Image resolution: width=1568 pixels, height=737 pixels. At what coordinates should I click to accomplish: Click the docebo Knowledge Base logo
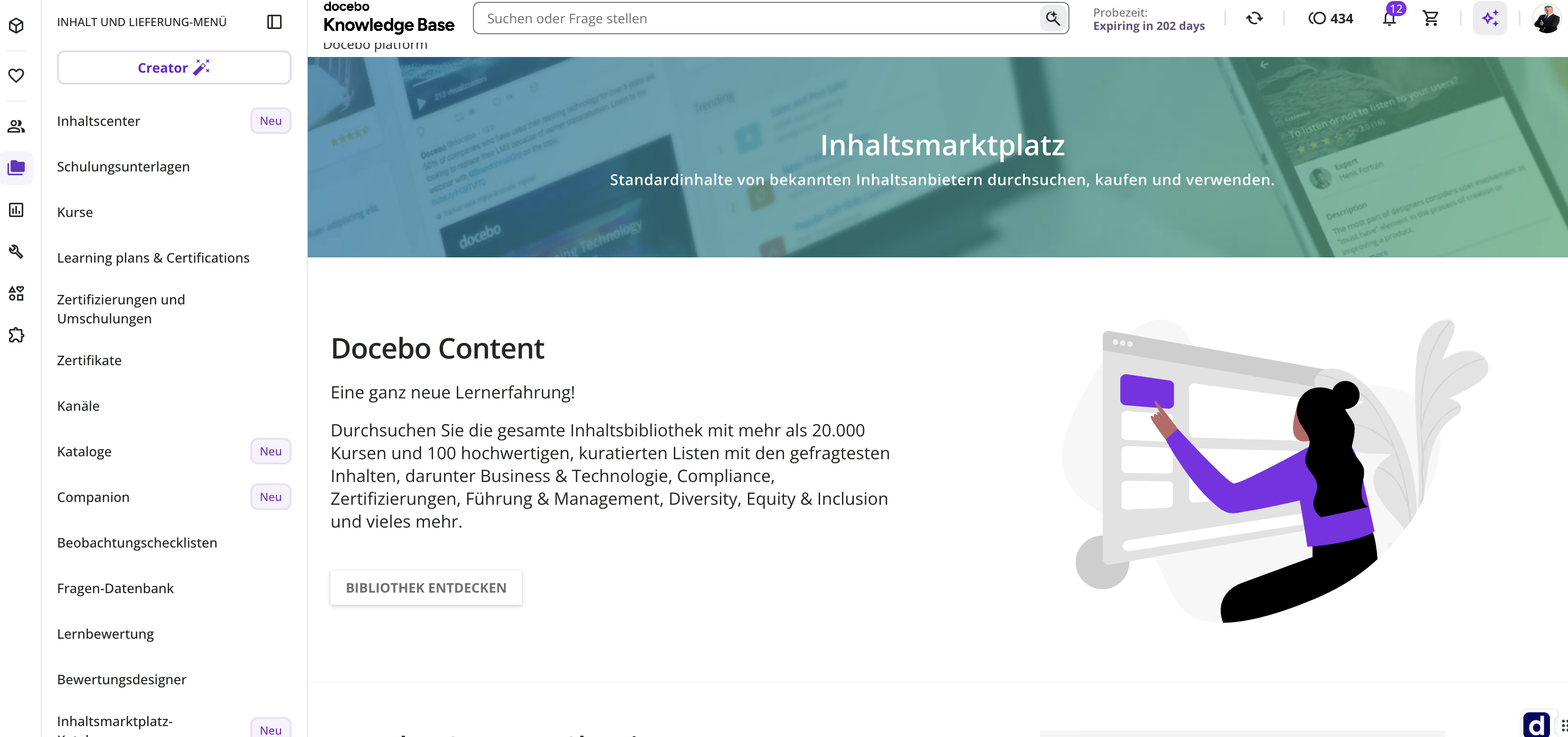click(388, 18)
